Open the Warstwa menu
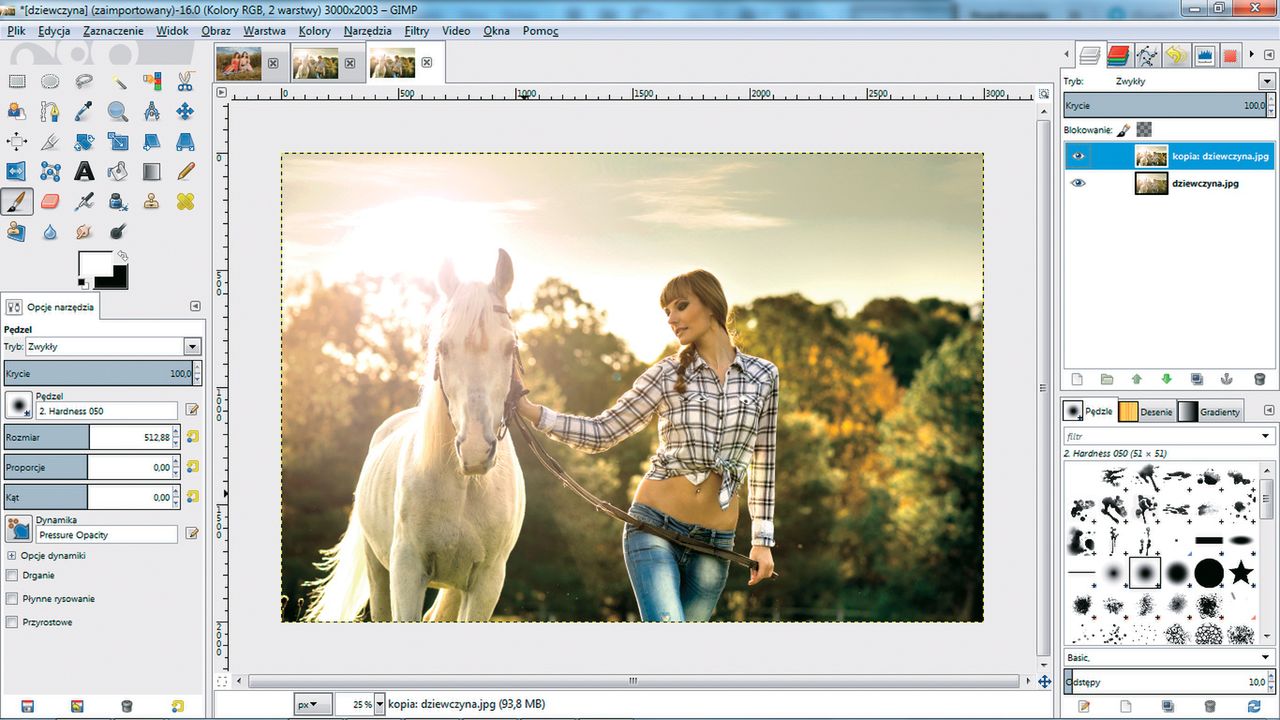This screenshot has height=720, width=1280. 264,31
